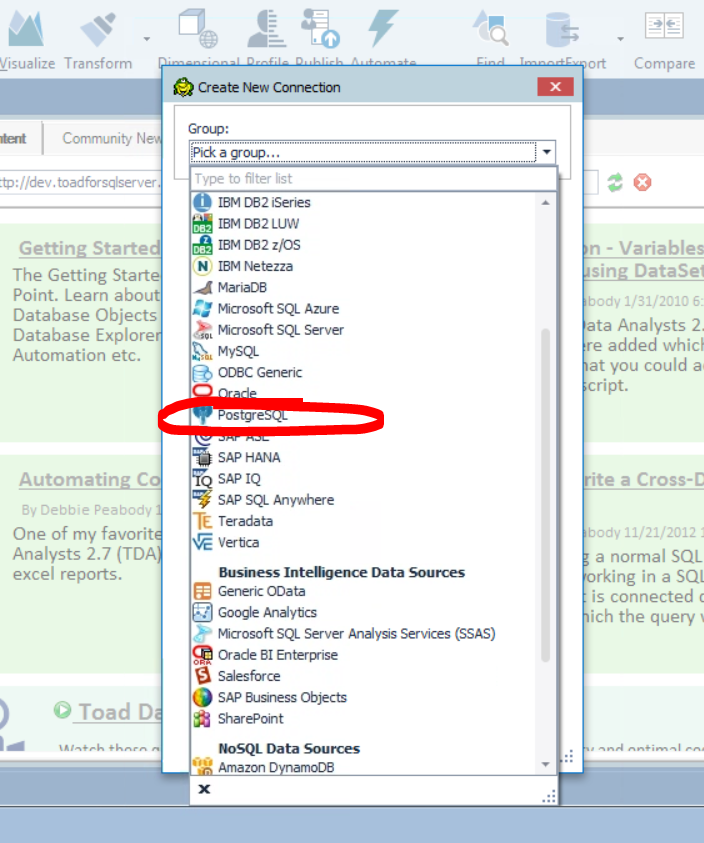Image resolution: width=704 pixels, height=843 pixels.
Task: Open the Automate lightning icon
Action: click(x=383, y=28)
